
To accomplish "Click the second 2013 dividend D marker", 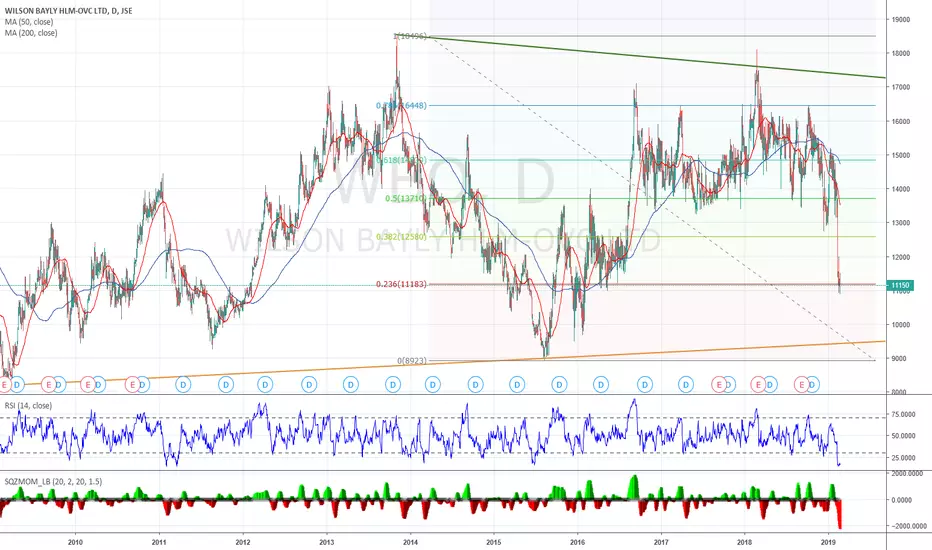I will pyautogui.click(x=392, y=385).
